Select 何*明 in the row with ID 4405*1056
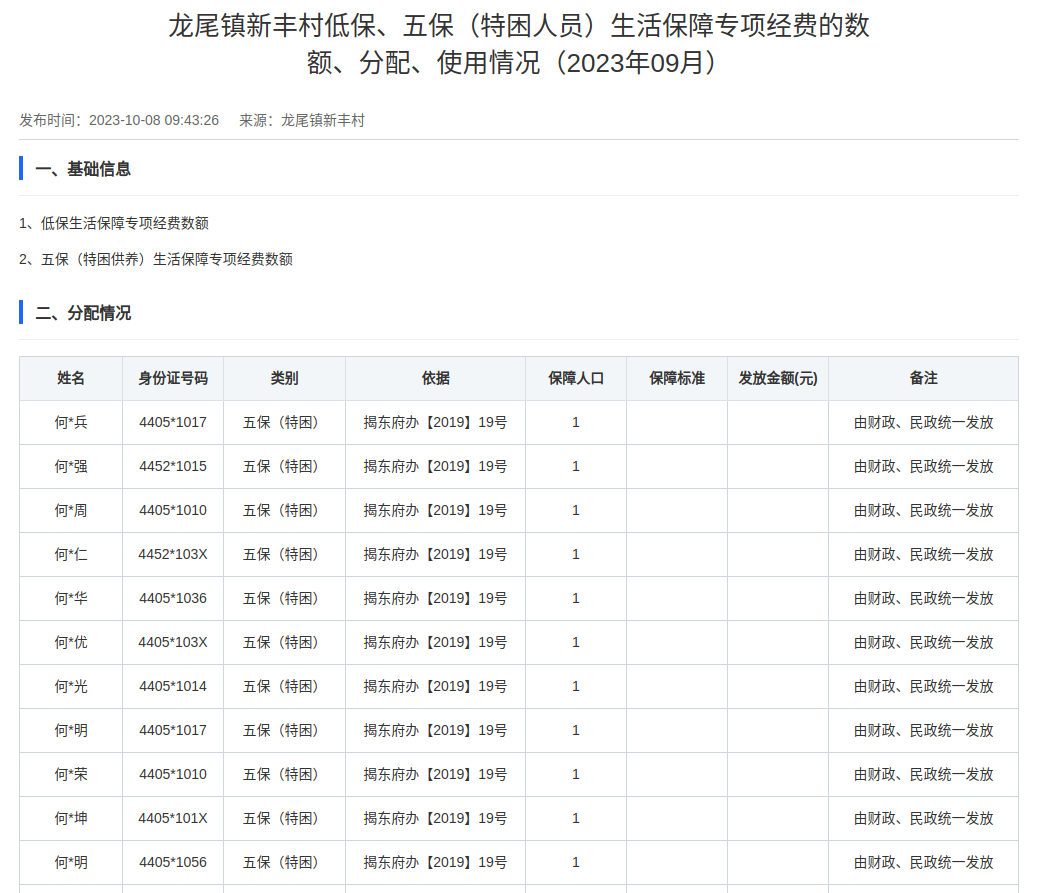This screenshot has height=893, width=1038. point(71,863)
